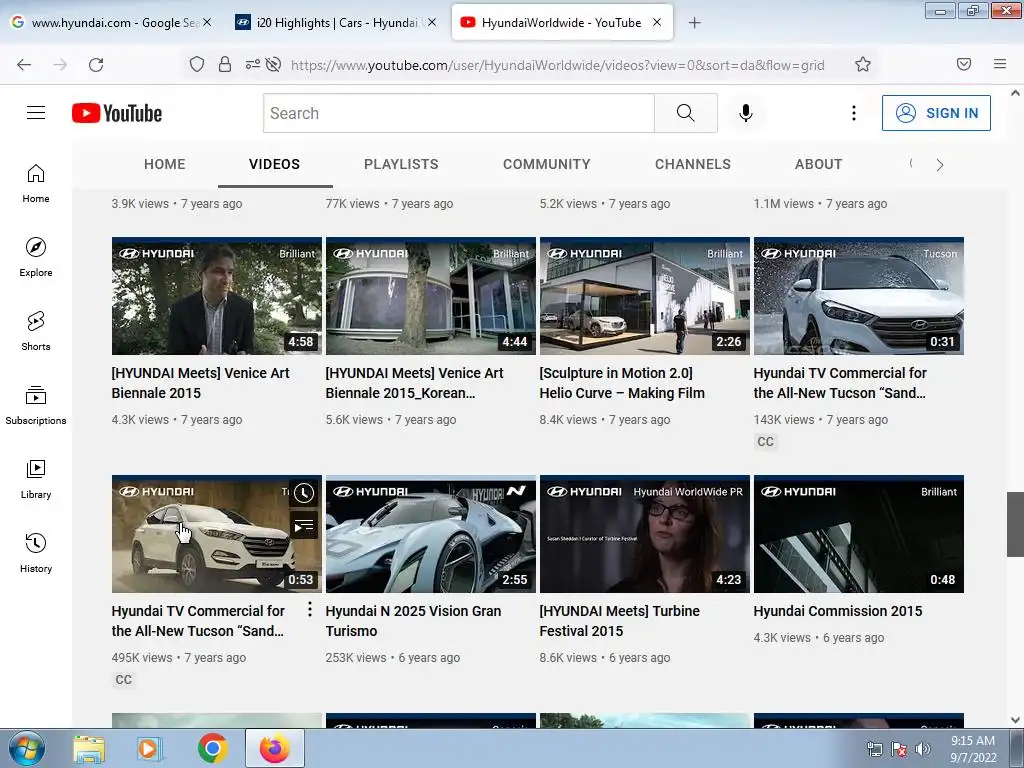Screen dimensions: 1024x768
Task: Play the Venice Art Biennale 2015 4:58 thumbnail
Action: click(217, 296)
